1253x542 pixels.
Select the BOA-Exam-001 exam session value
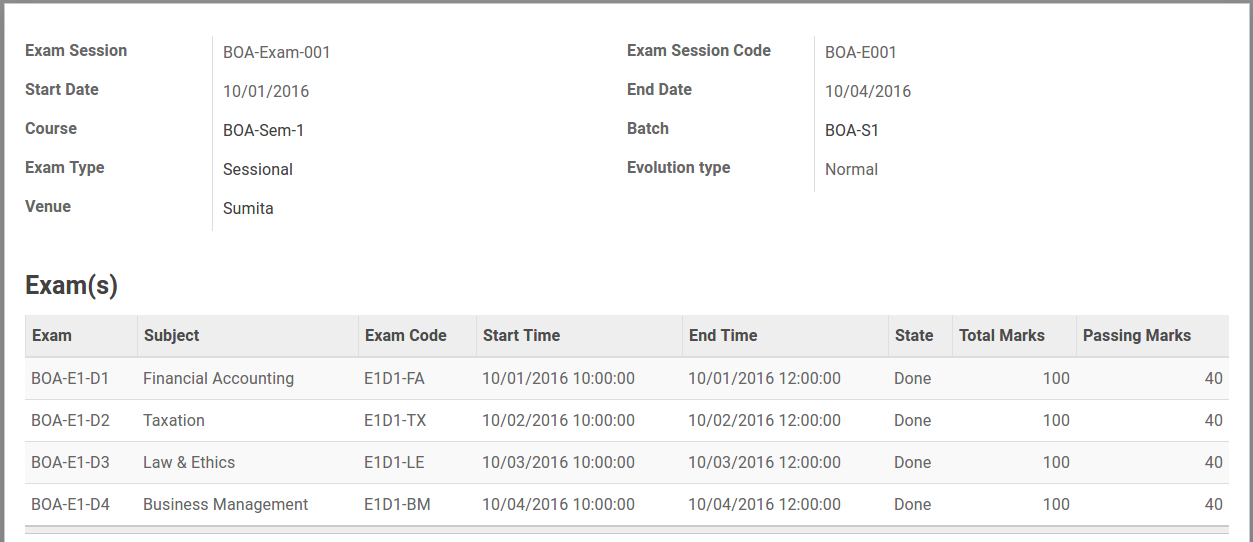tap(277, 52)
